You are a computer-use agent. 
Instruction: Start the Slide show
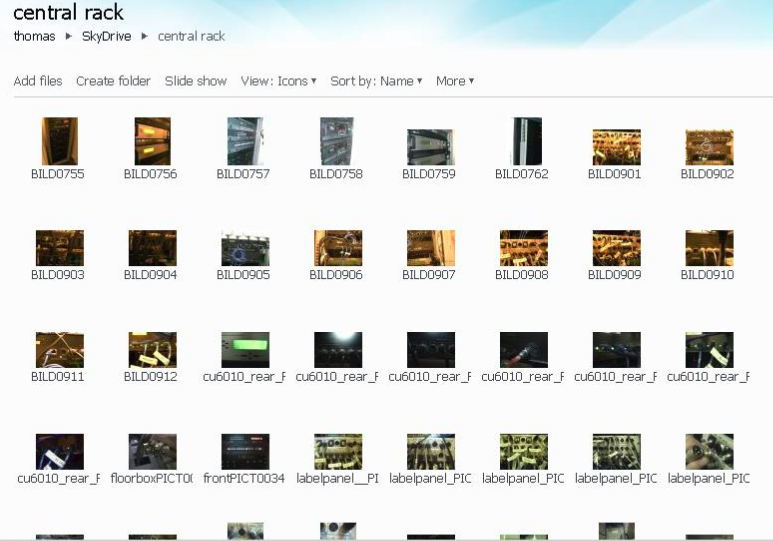196,81
